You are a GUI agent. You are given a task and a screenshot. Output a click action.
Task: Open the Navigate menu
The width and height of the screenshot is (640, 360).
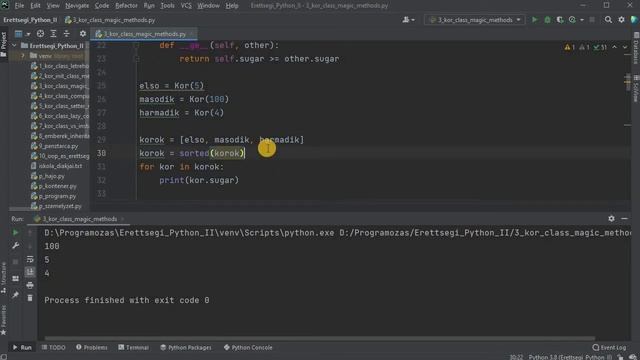click(x=77, y=6)
